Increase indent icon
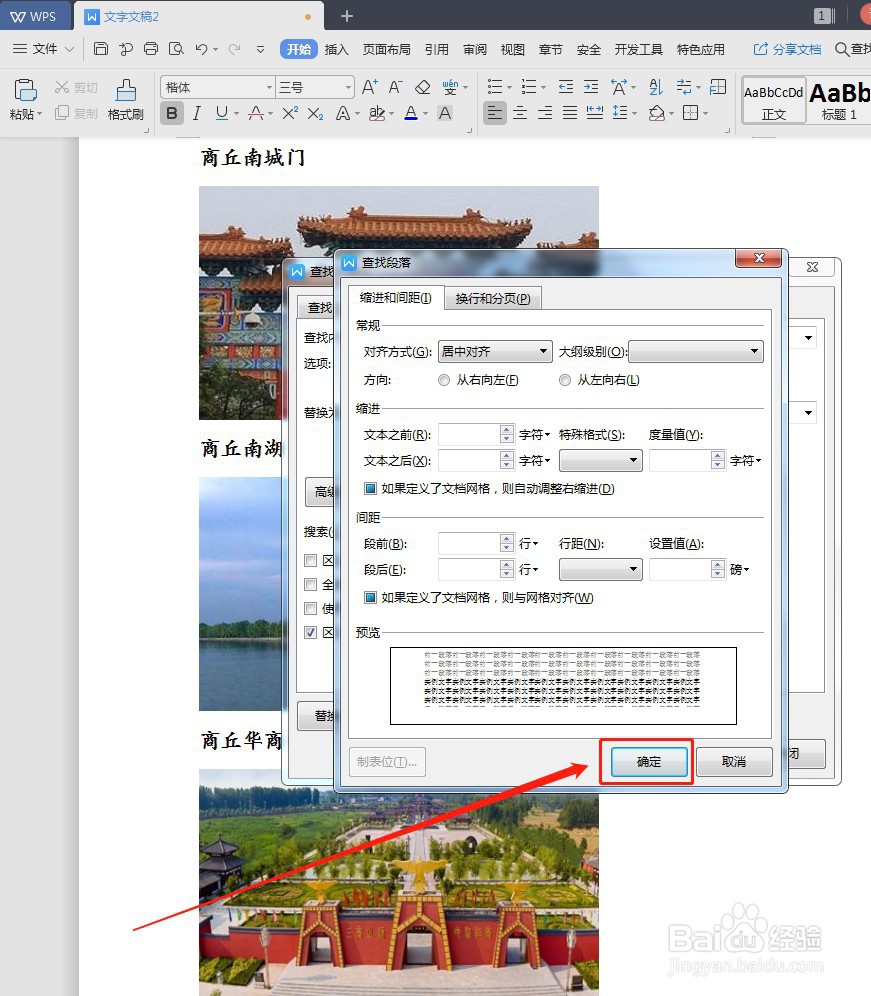 [x=591, y=87]
